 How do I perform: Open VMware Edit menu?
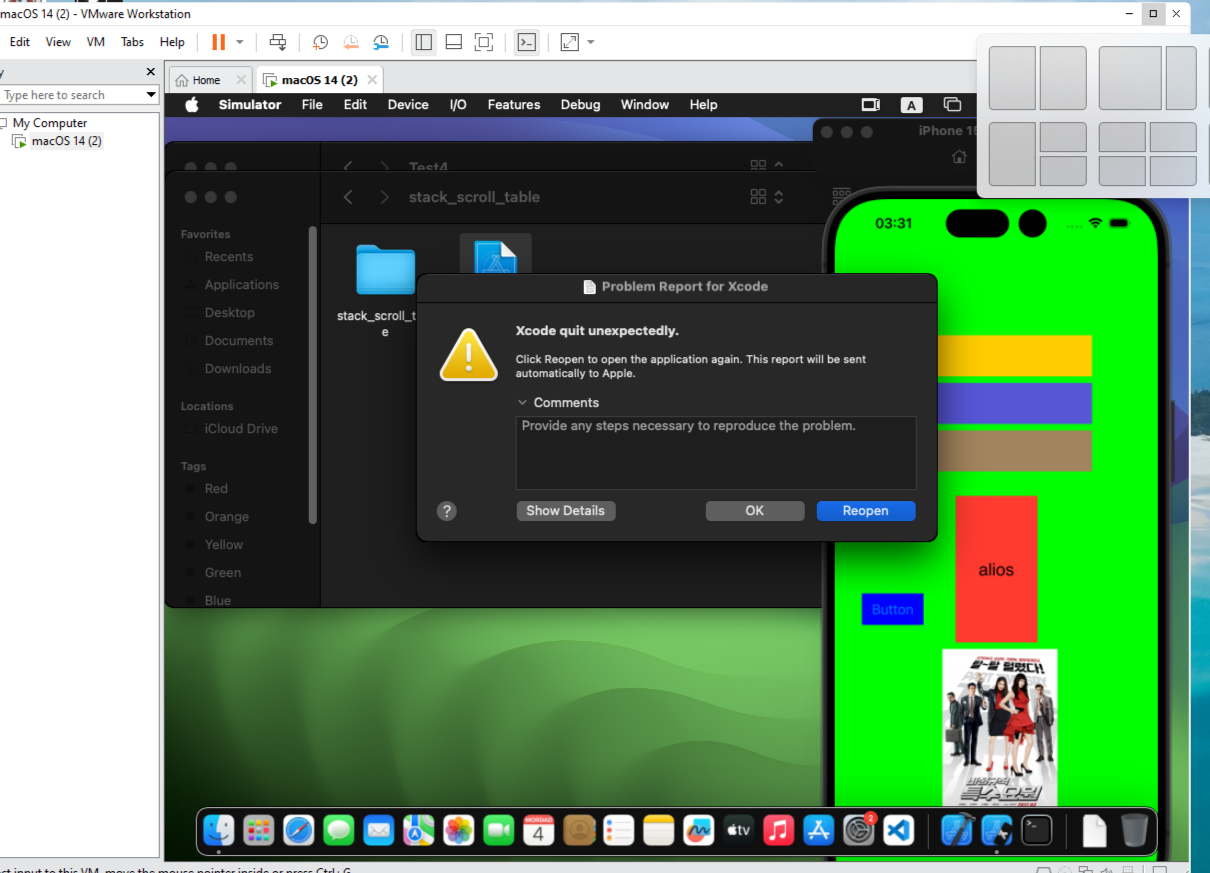(20, 42)
